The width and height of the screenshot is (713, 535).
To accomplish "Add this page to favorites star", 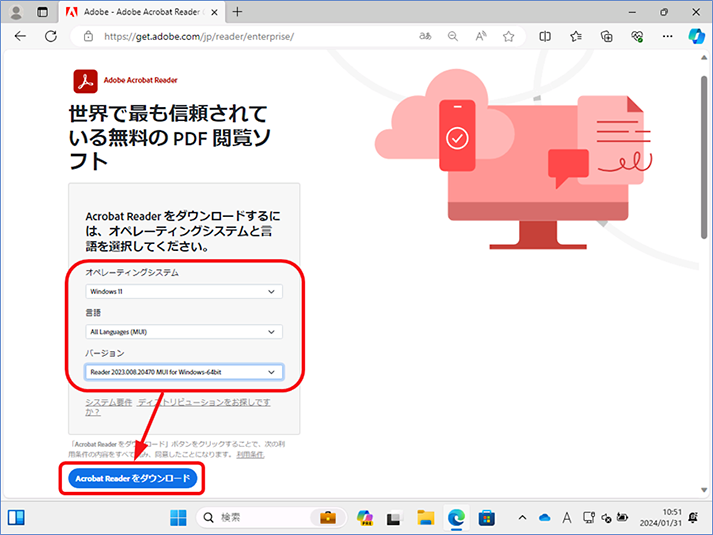I will click(x=508, y=36).
